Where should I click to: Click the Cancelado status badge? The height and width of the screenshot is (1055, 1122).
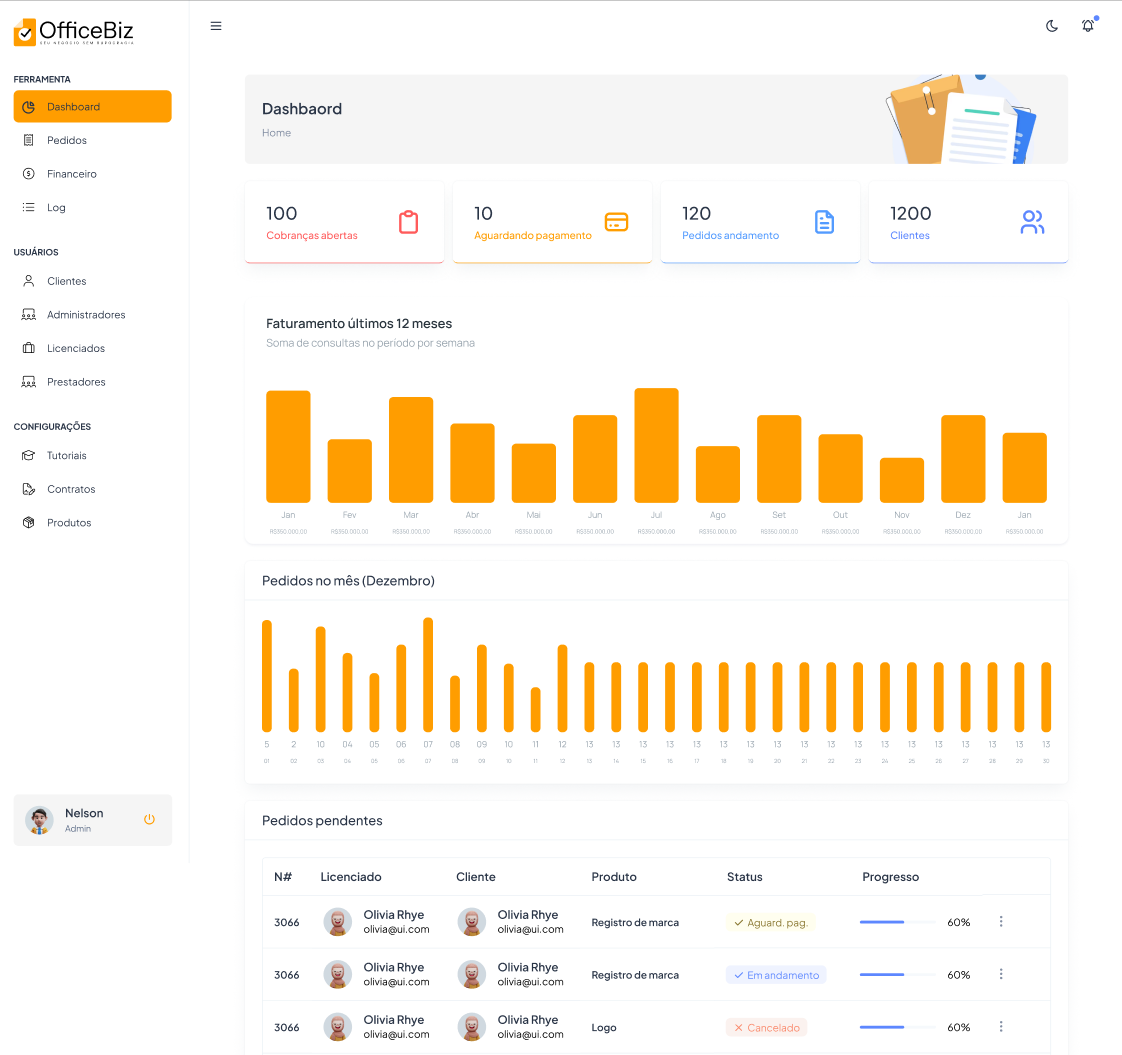(766, 1027)
